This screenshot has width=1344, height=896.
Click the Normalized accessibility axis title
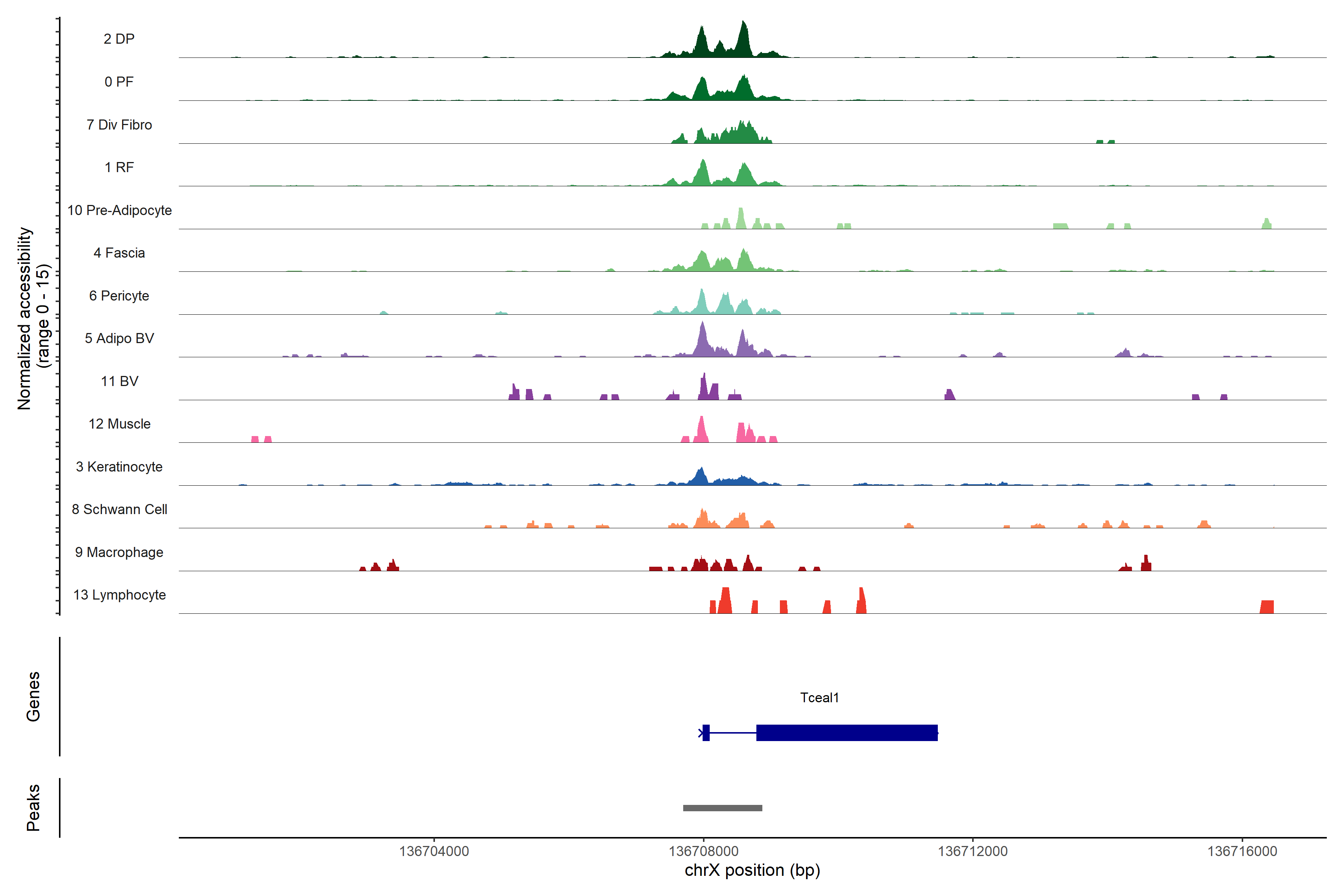coord(24,318)
